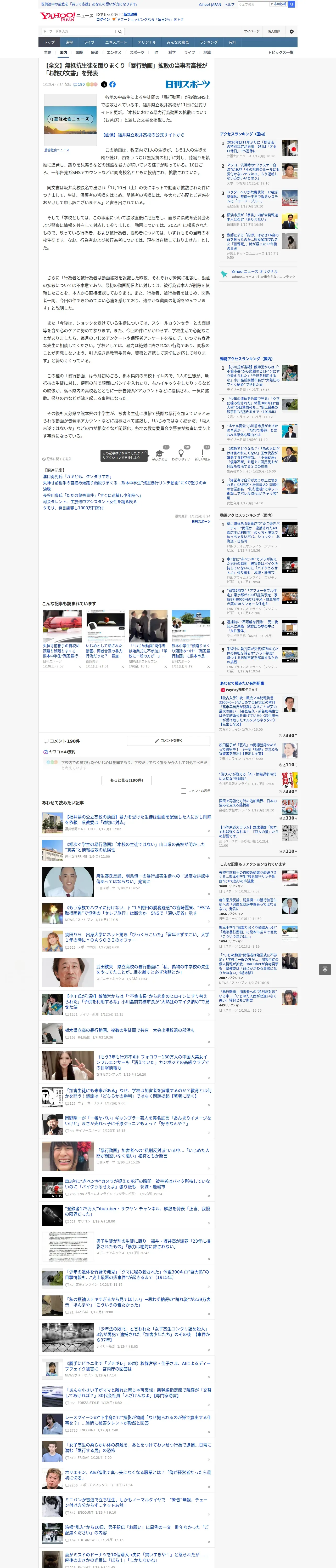Open トピックス一覧 link
336x1568 pixels.
pos(281,52)
